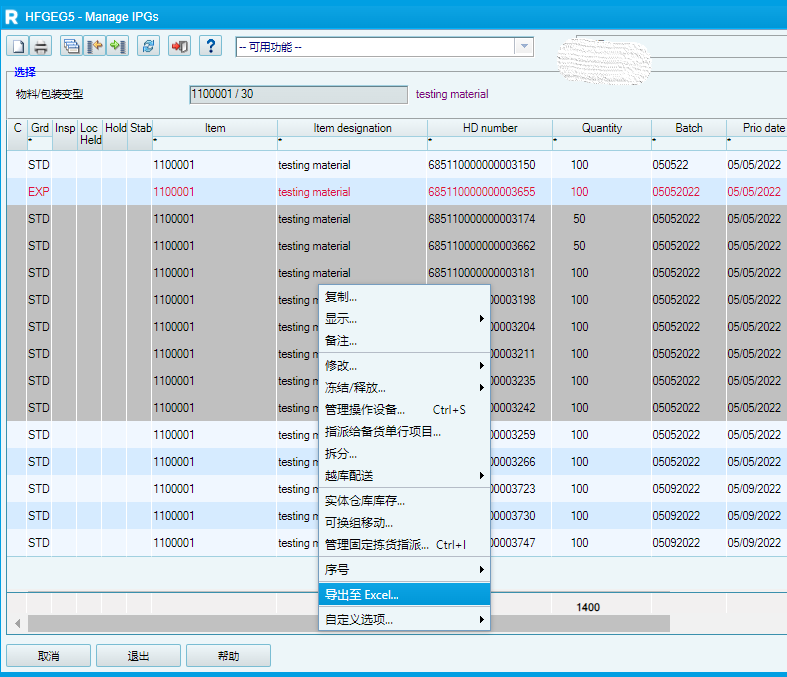
Task: Select 复制... in the context menu
Action: pos(405,297)
